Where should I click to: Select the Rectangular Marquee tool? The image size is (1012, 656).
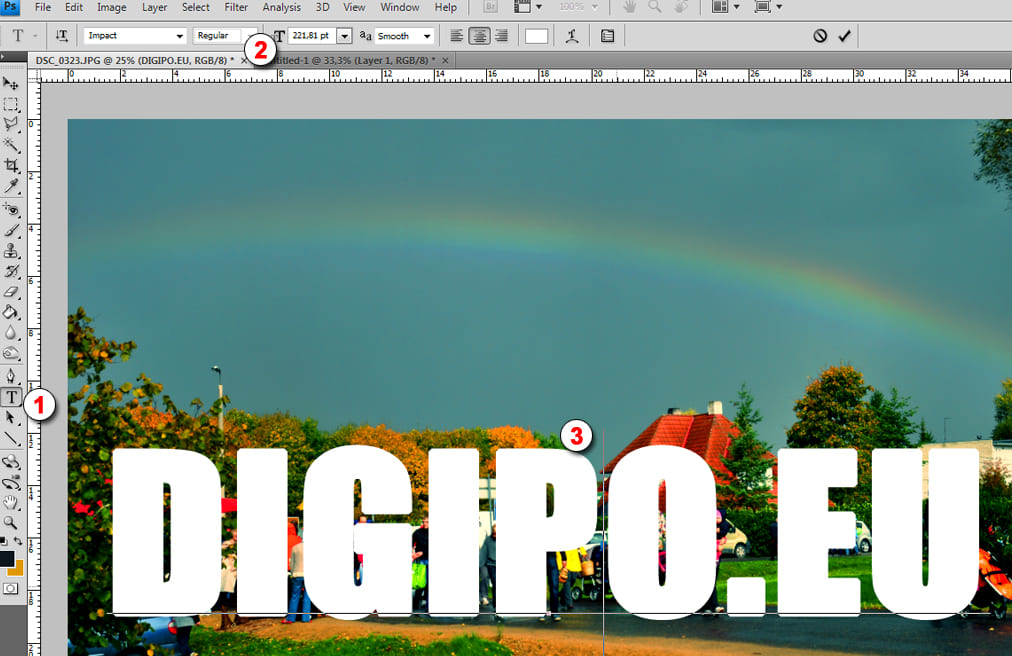click(11, 104)
